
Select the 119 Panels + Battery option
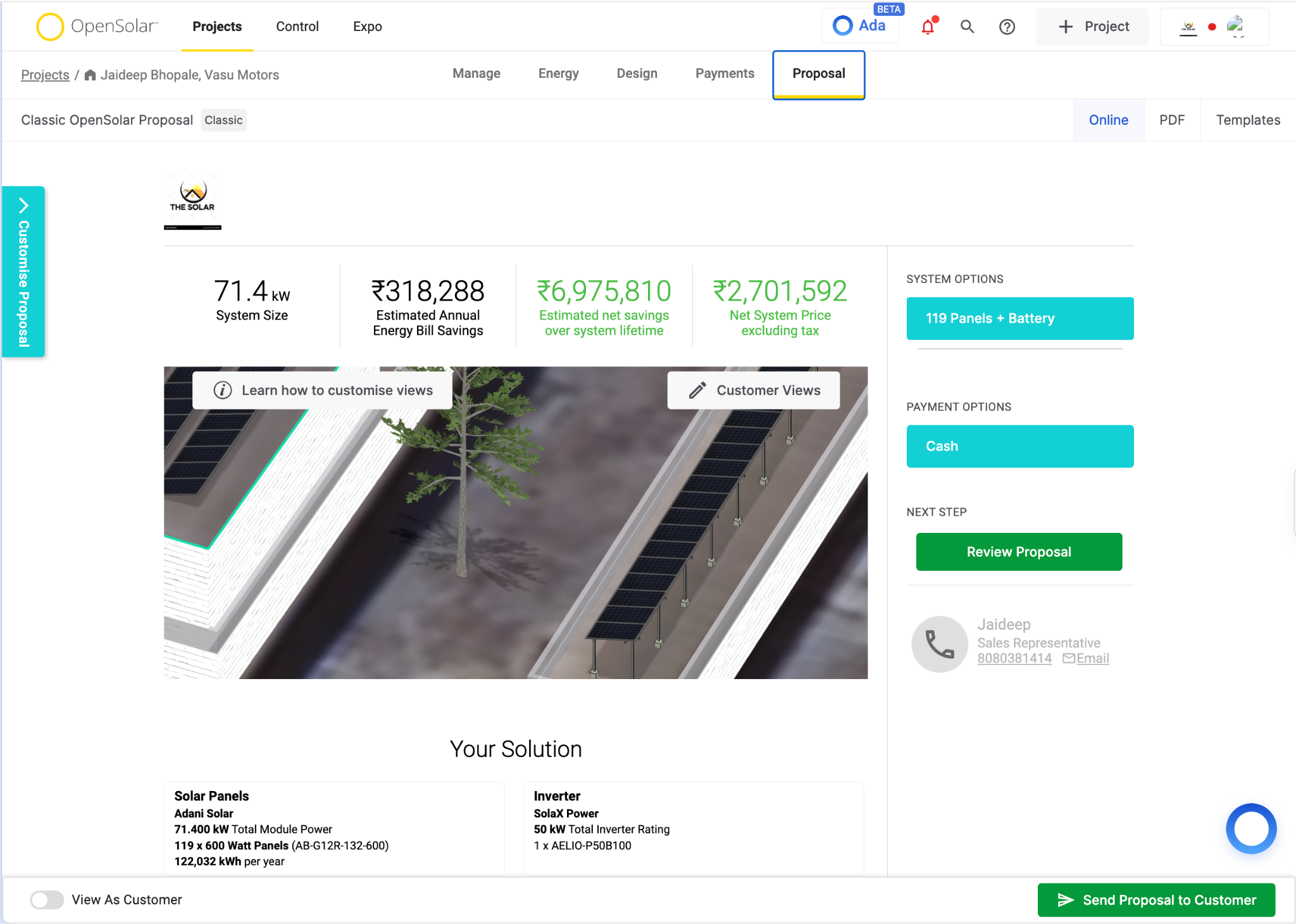1020,318
